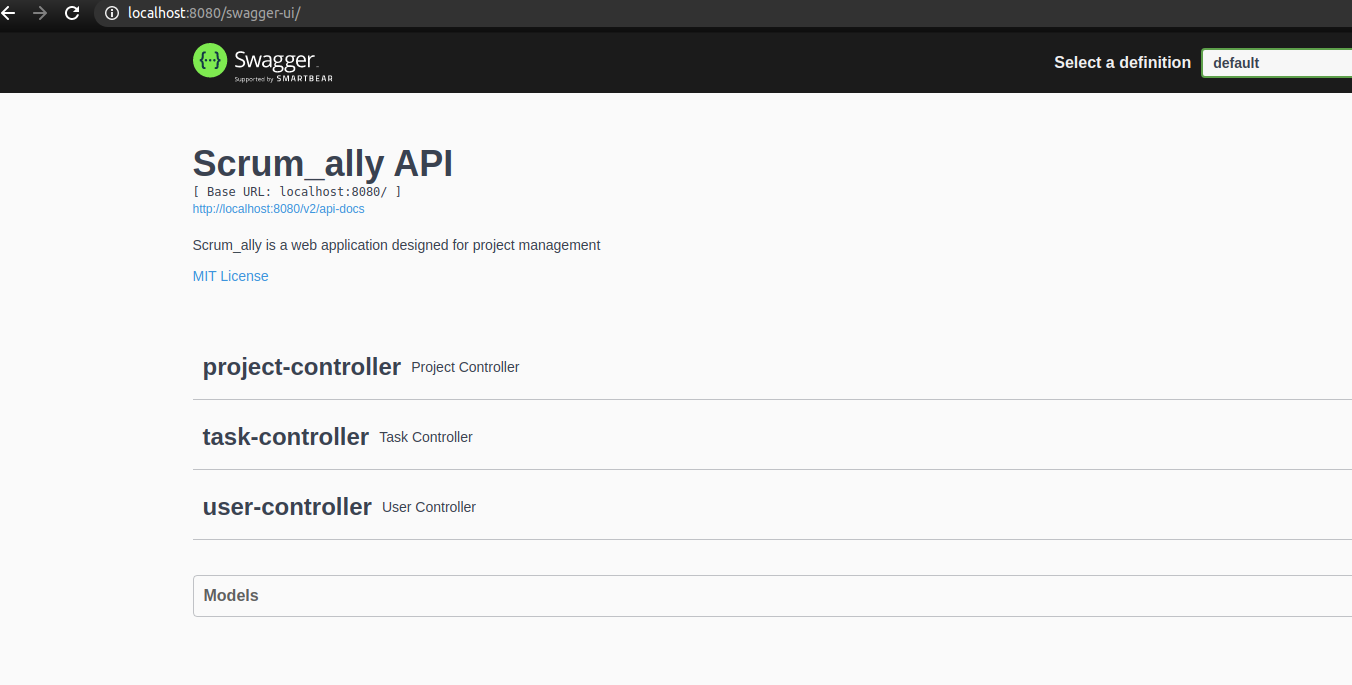Expand the user-controller section
The height and width of the screenshot is (685, 1352).
(287, 506)
